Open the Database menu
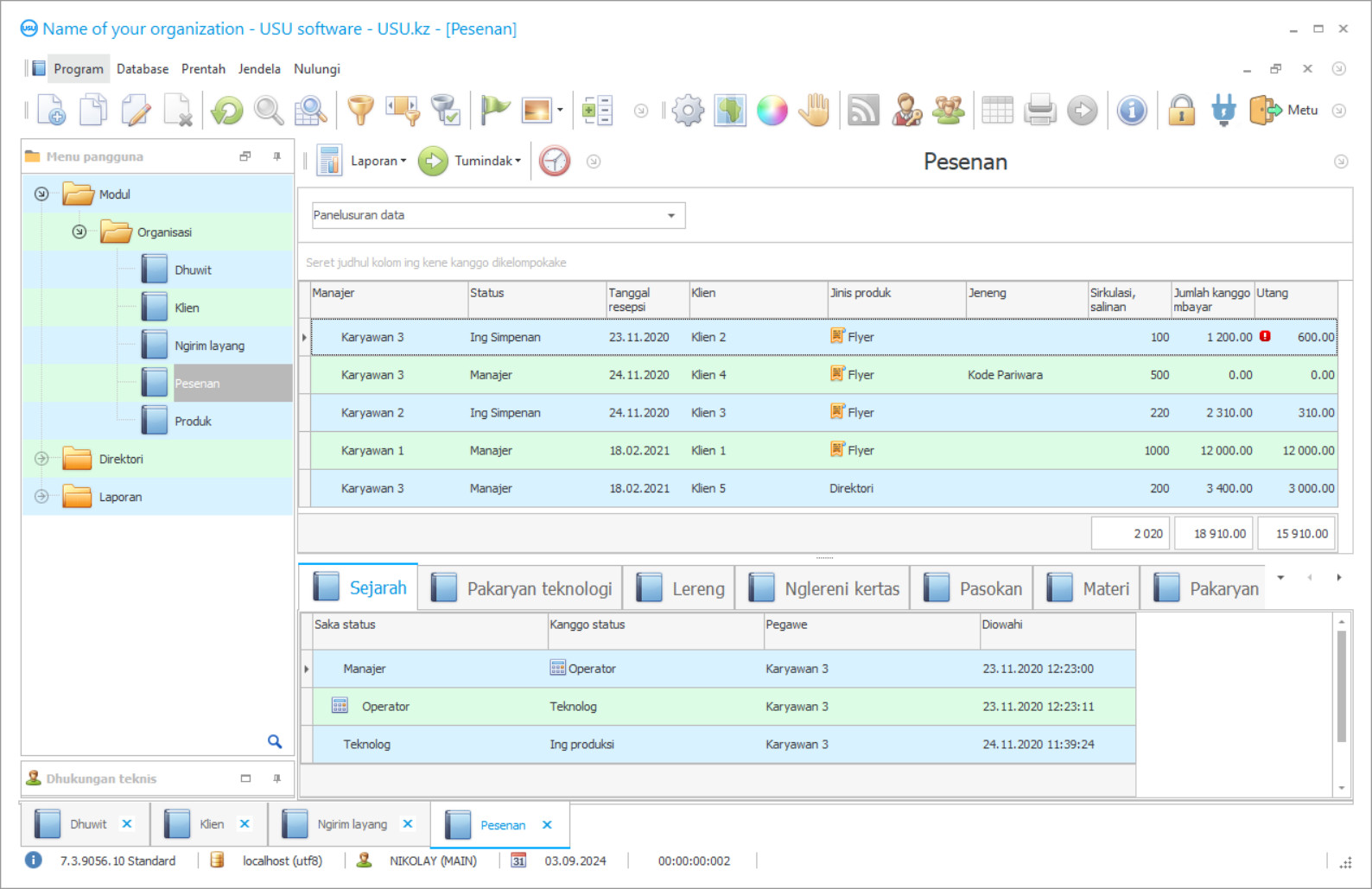This screenshot has width=1372, height=889. [x=143, y=69]
